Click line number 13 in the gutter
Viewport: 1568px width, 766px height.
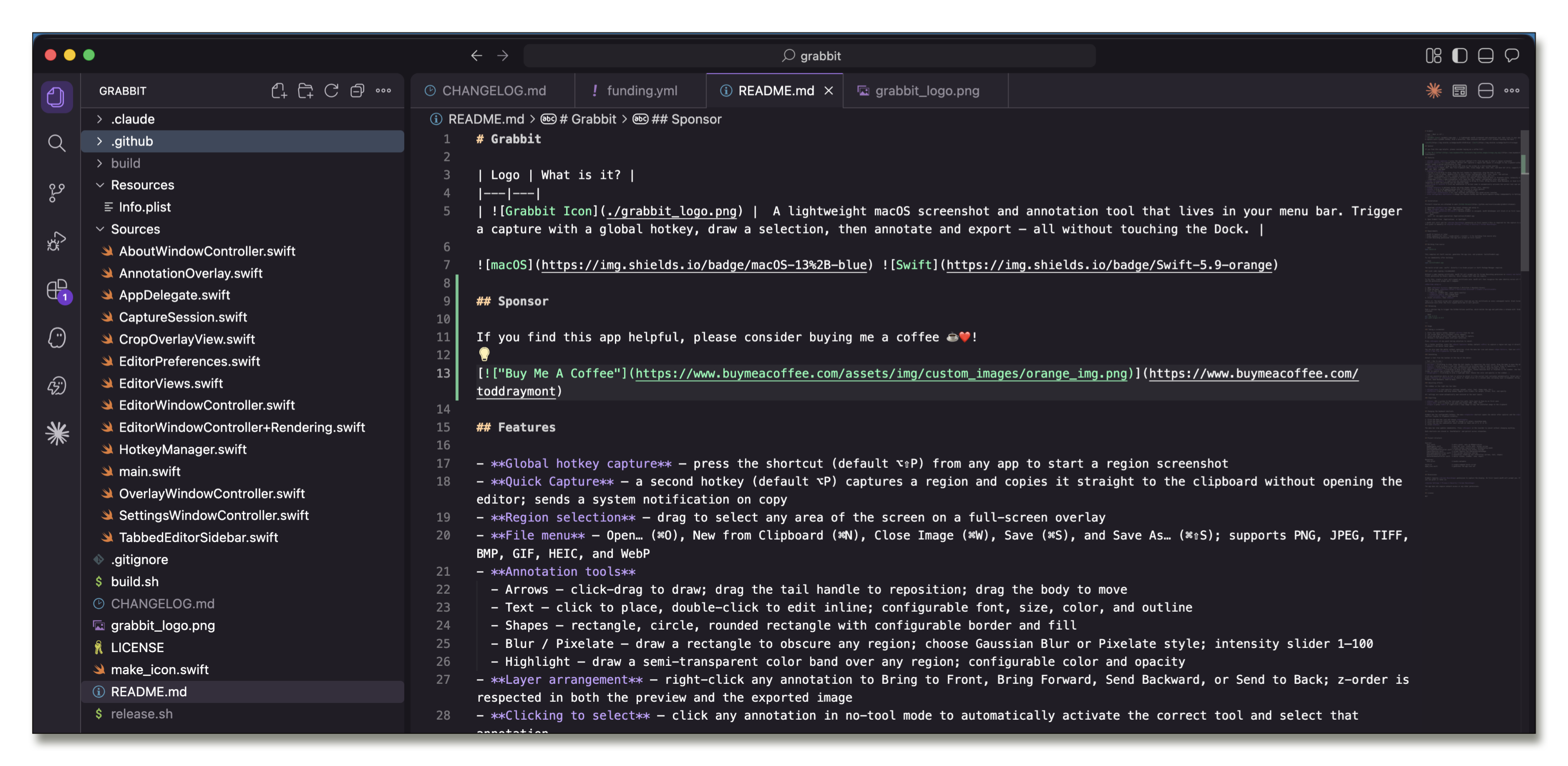point(443,374)
